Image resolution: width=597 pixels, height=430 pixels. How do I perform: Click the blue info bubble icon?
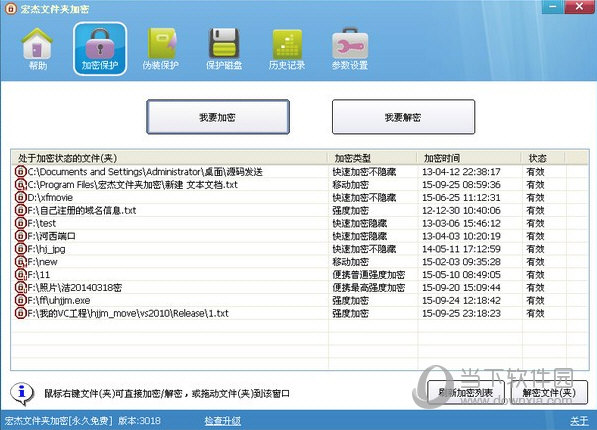[x=22, y=393]
